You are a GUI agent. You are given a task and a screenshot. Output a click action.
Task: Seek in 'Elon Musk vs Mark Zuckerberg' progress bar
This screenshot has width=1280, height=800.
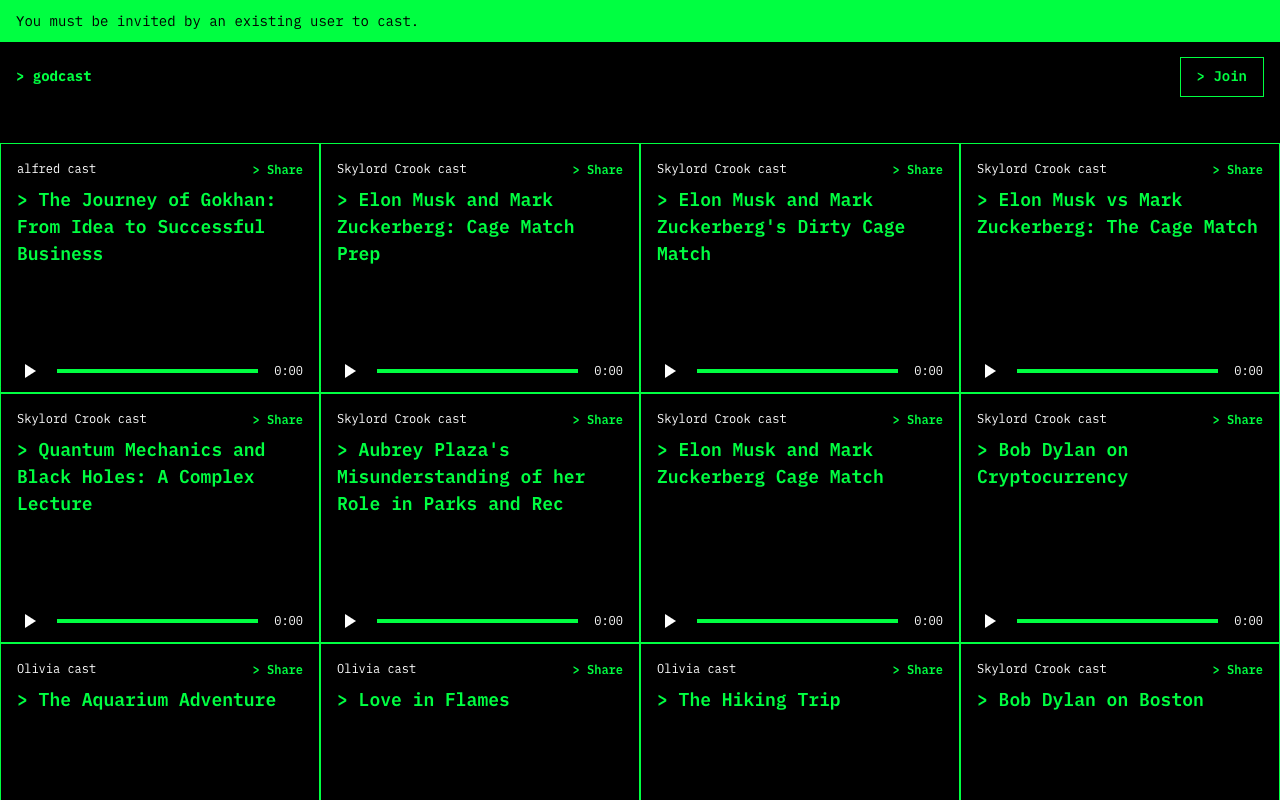pos(1117,371)
